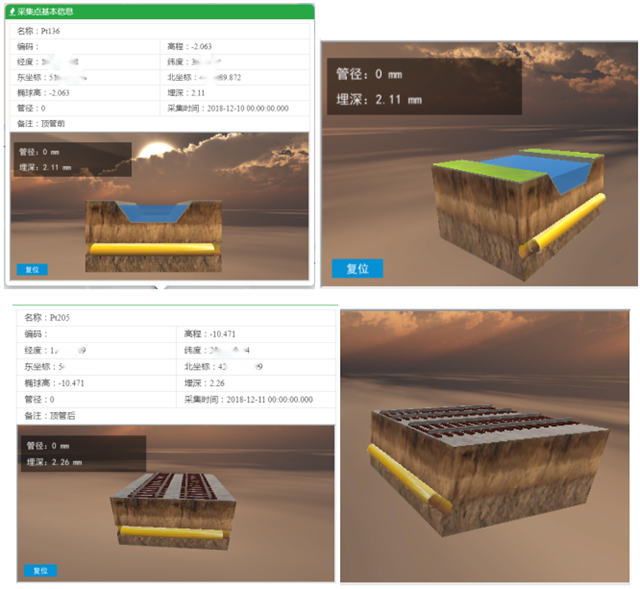Select the 名称 Pt136 row
The image size is (640, 589).
[40, 31]
